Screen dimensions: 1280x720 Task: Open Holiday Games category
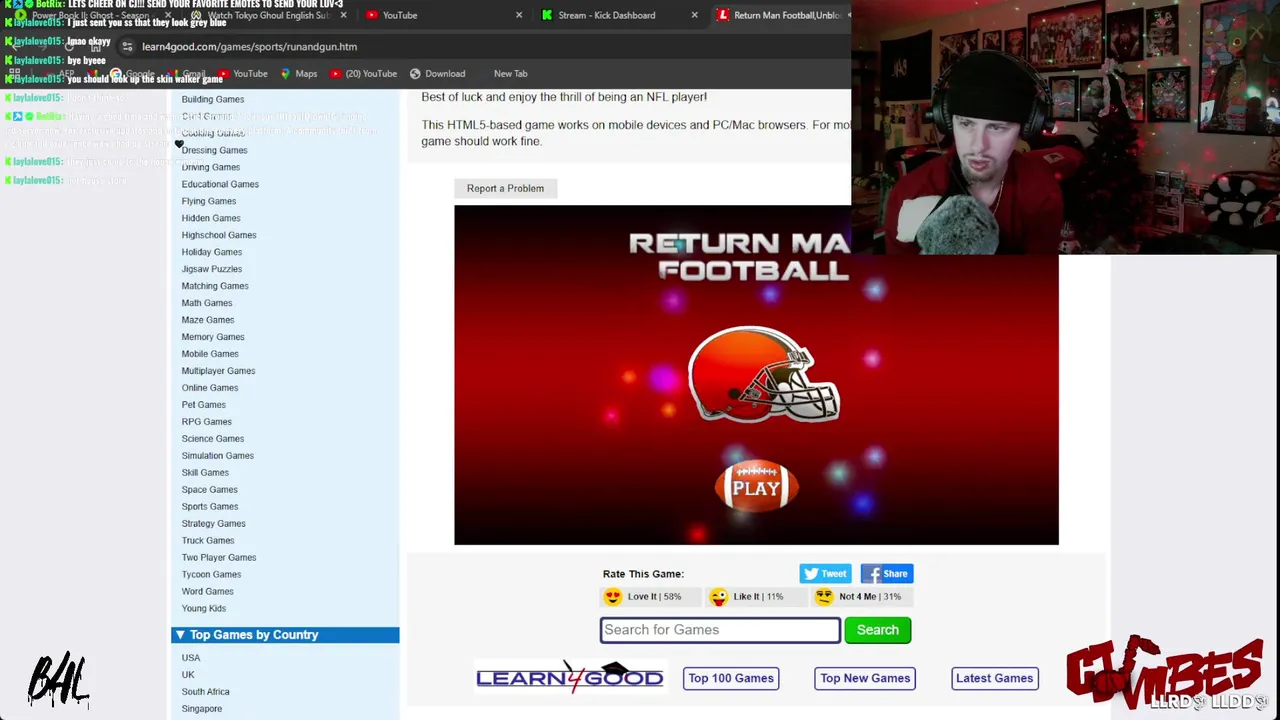[212, 252]
